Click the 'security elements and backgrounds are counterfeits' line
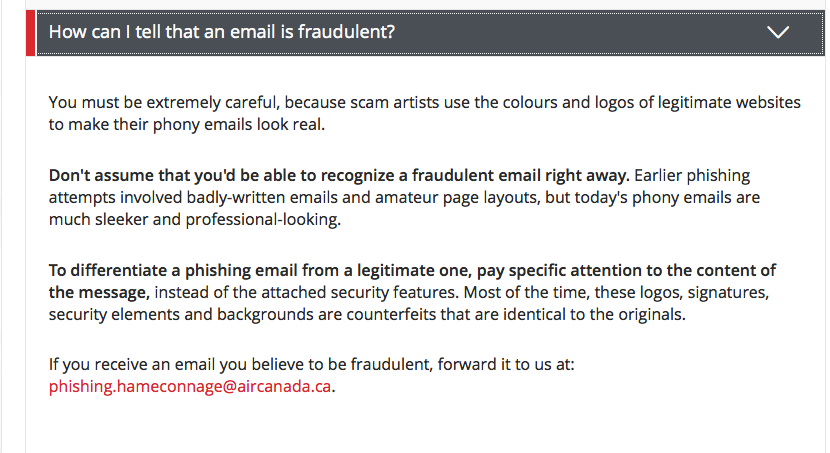Image resolution: width=830 pixels, height=453 pixels. pyautogui.click(x=367, y=314)
